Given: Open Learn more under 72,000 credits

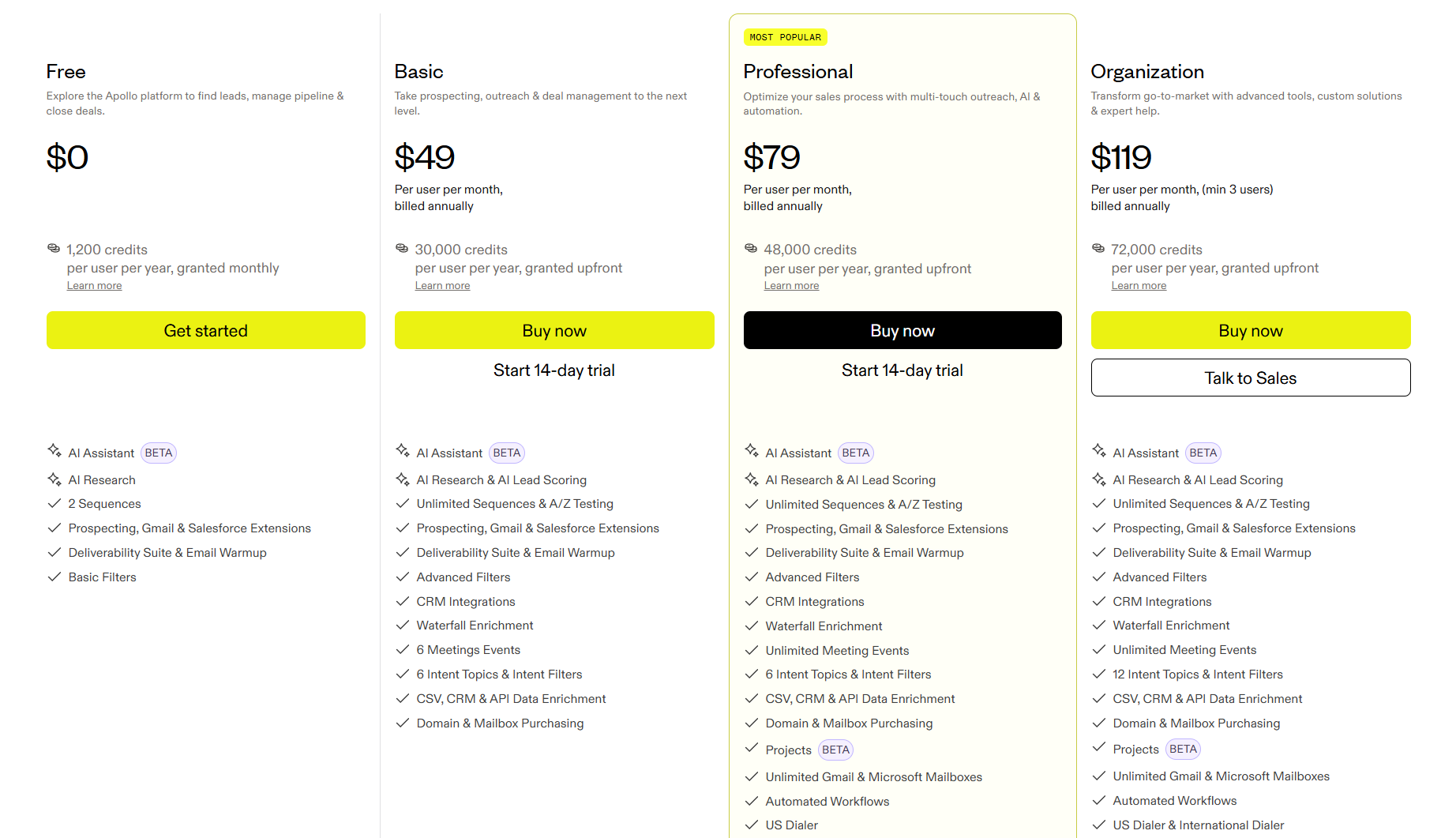Looking at the screenshot, I should (x=1139, y=286).
